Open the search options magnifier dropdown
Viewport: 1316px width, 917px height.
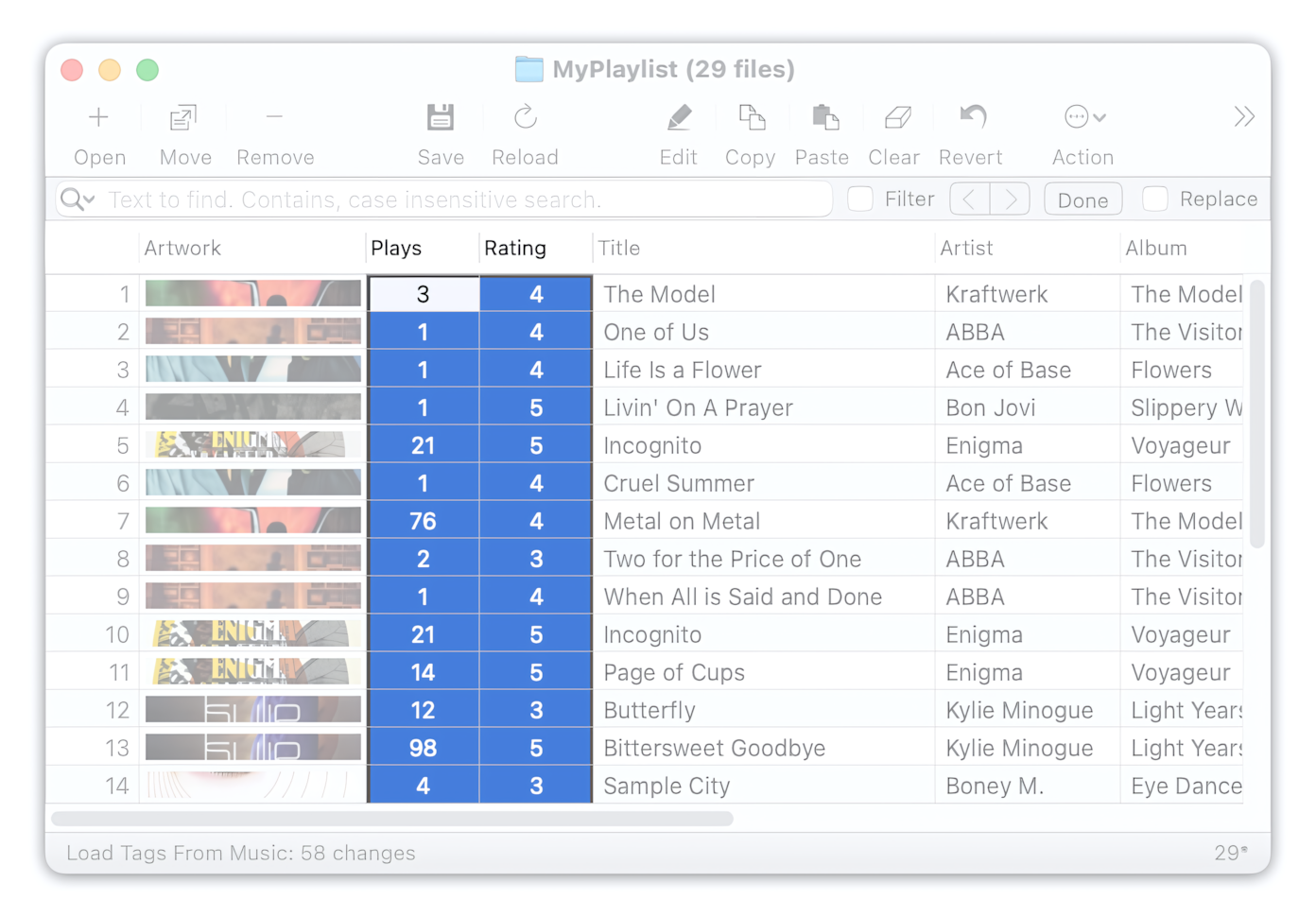pyautogui.click(x=78, y=199)
